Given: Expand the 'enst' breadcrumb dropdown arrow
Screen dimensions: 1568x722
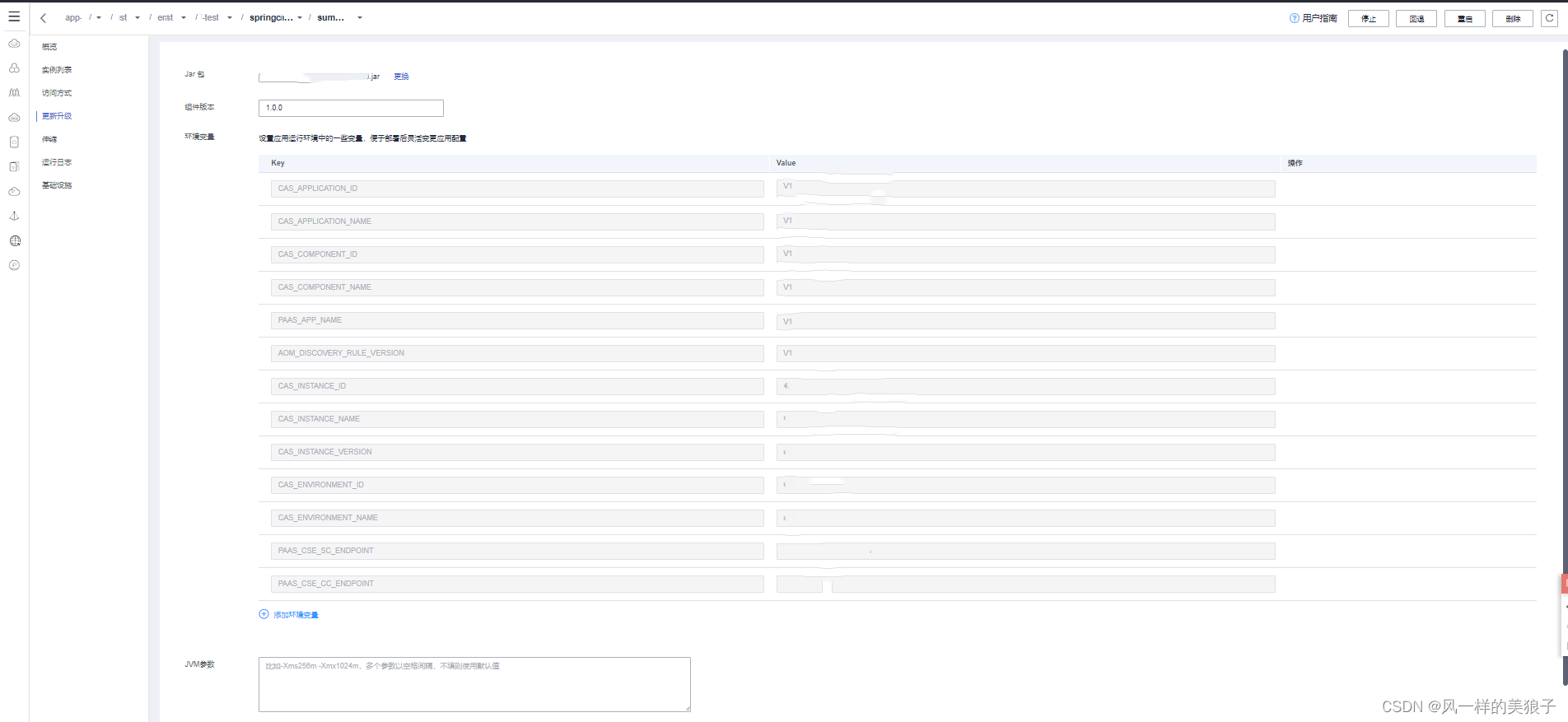Looking at the screenshot, I should click(x=184, y=18).
